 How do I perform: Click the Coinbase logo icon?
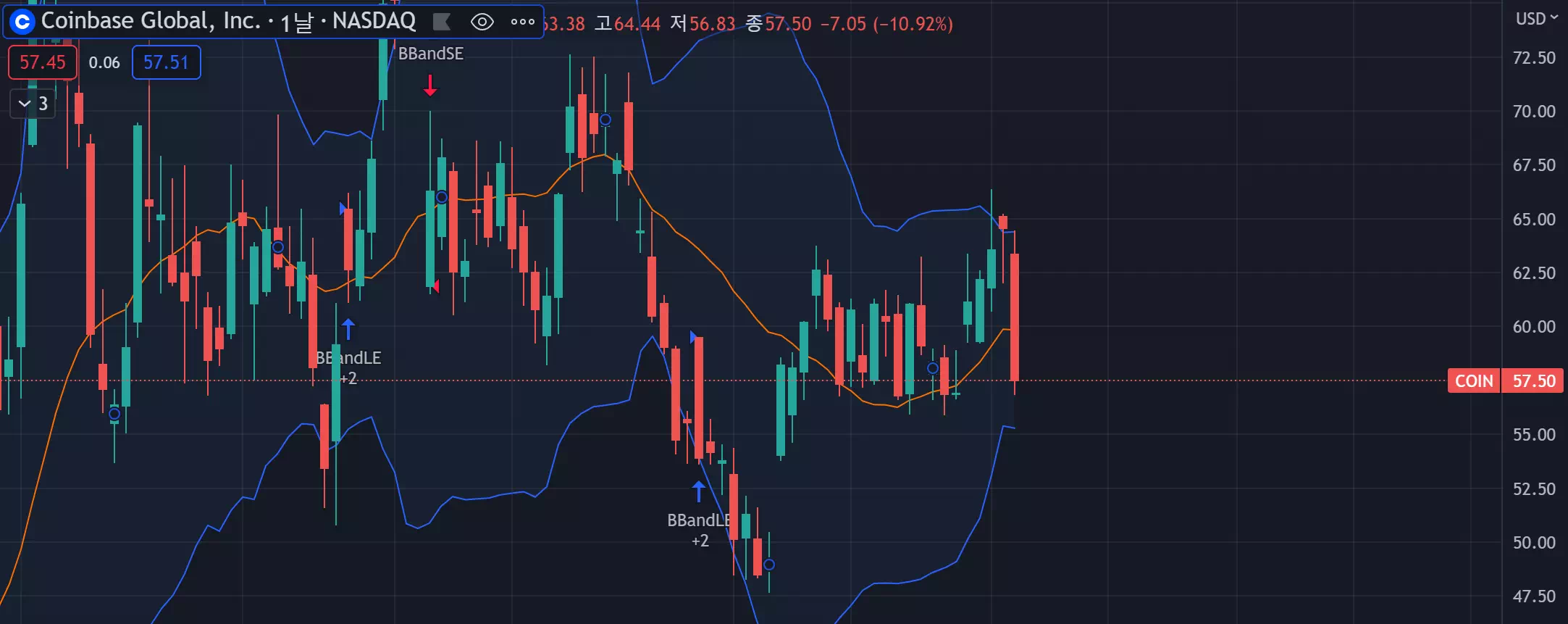coord(22,22)
